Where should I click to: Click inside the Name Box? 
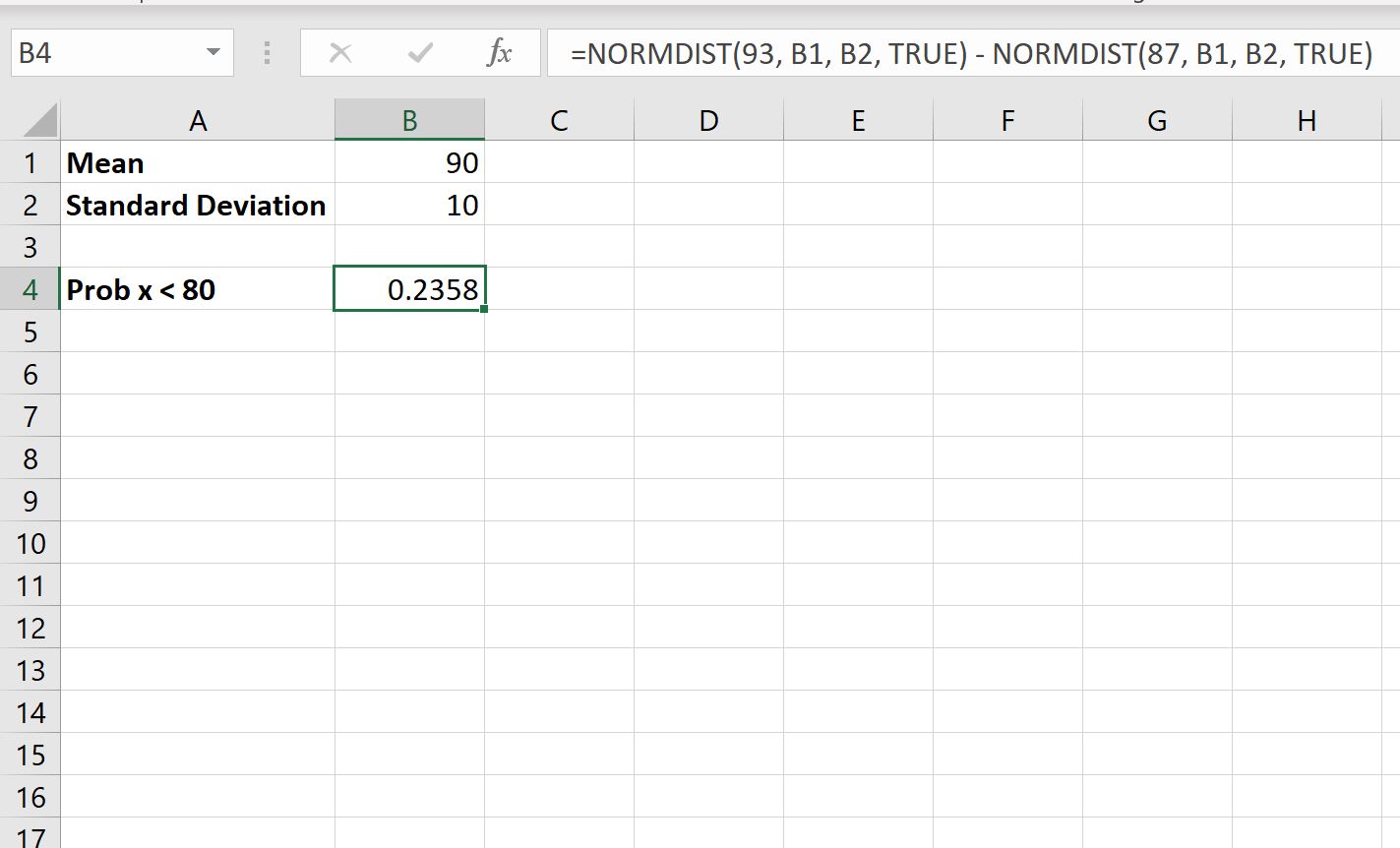coord(108,54)
